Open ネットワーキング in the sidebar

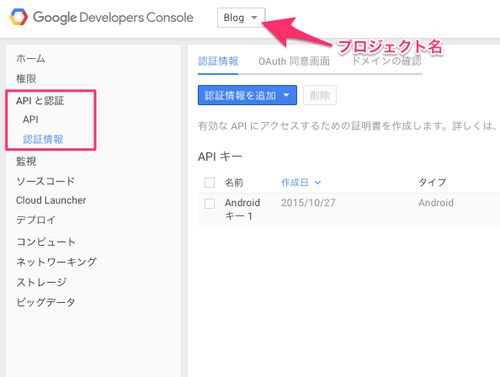pos(56,262)
